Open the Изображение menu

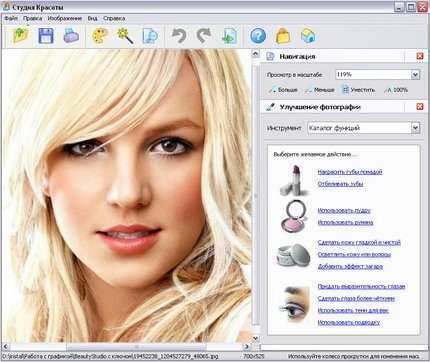(x=65, y=18)
